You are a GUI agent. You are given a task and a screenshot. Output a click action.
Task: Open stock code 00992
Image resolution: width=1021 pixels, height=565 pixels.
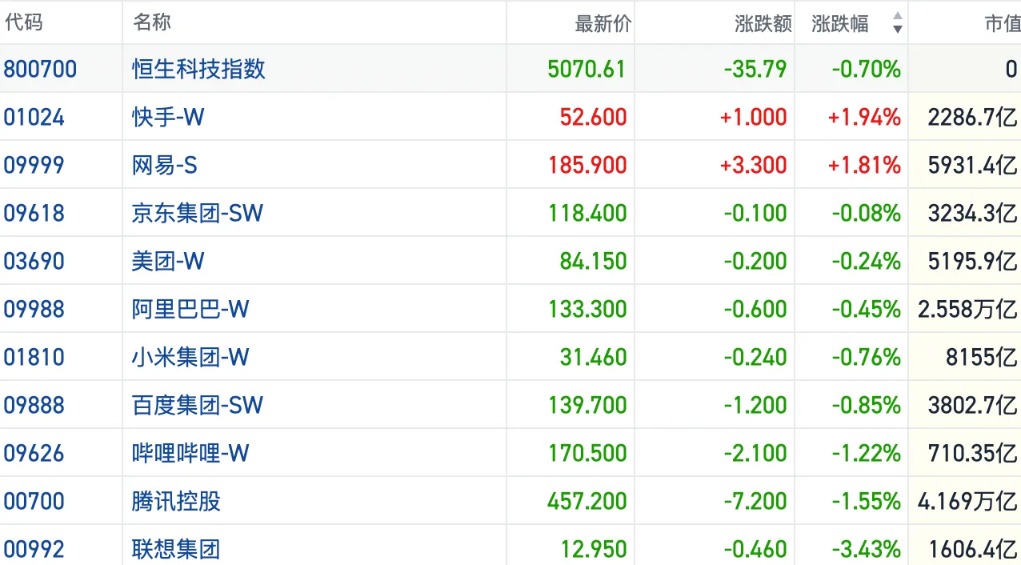35,550
